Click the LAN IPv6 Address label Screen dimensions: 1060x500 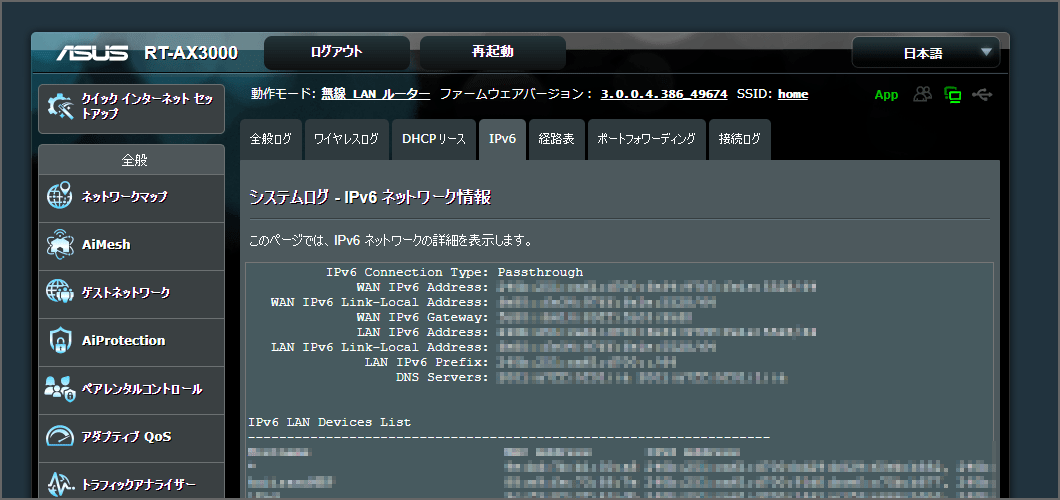(x=423, y=332)
